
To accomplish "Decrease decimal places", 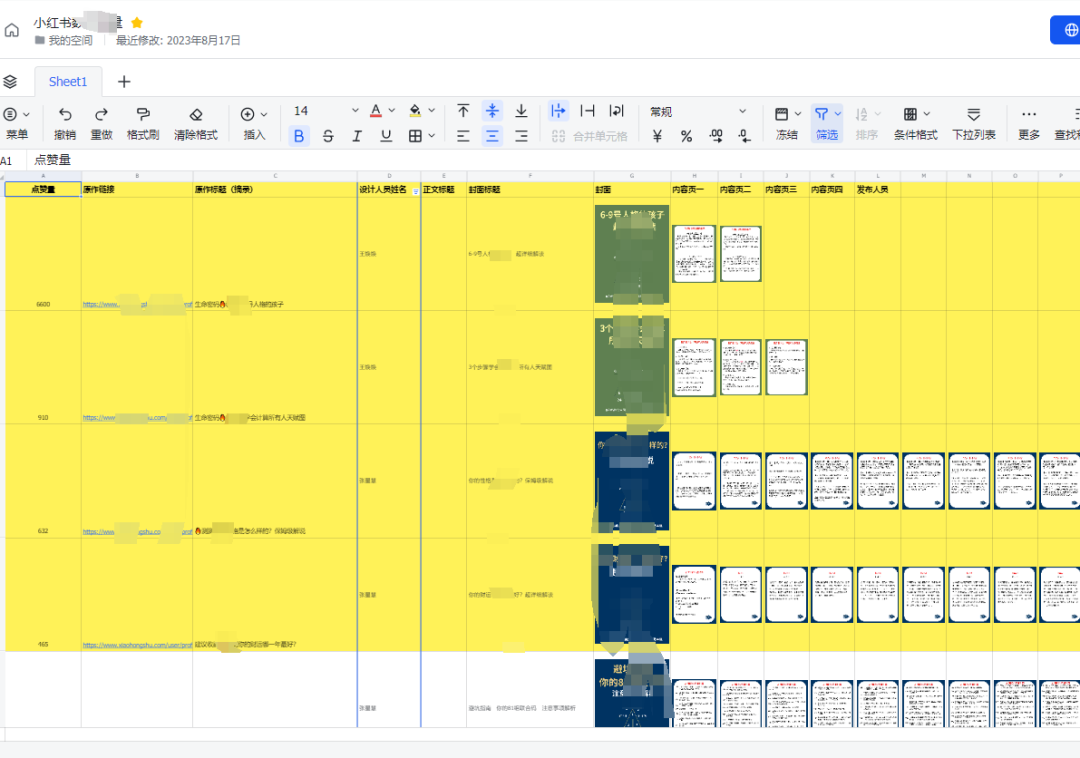I will (x=745, y=136).
